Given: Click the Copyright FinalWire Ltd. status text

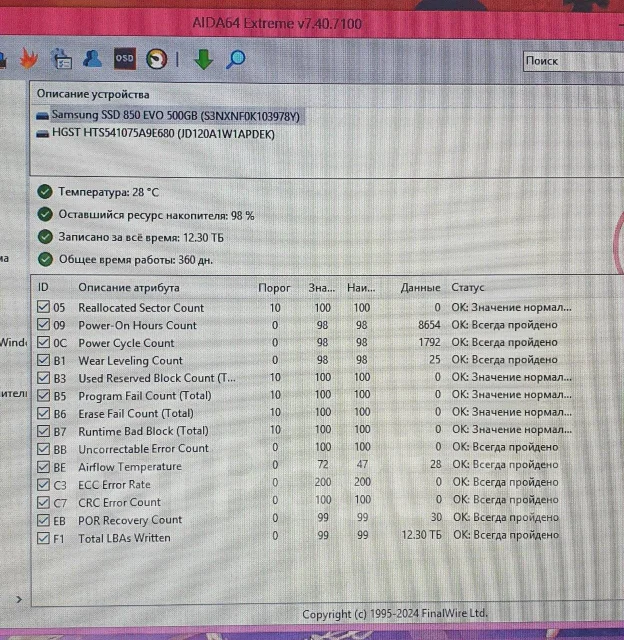Looking at the screenshot, I should click(395, 613).
